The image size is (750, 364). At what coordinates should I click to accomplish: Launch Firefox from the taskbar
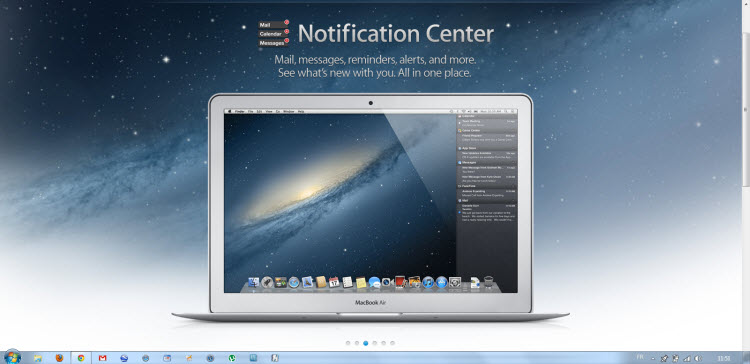click(59, 358)
